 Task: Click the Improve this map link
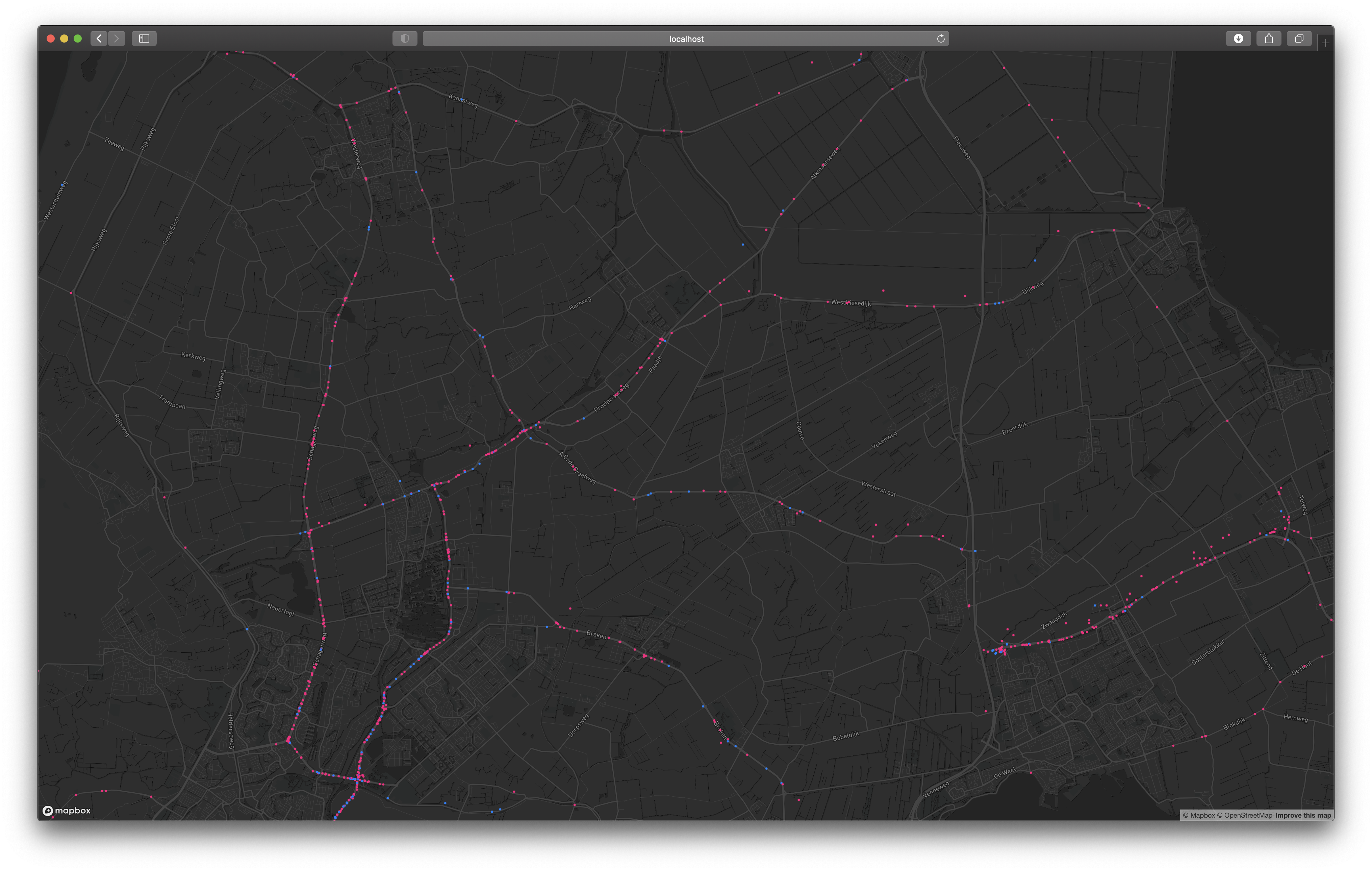tap(1303, 815)
